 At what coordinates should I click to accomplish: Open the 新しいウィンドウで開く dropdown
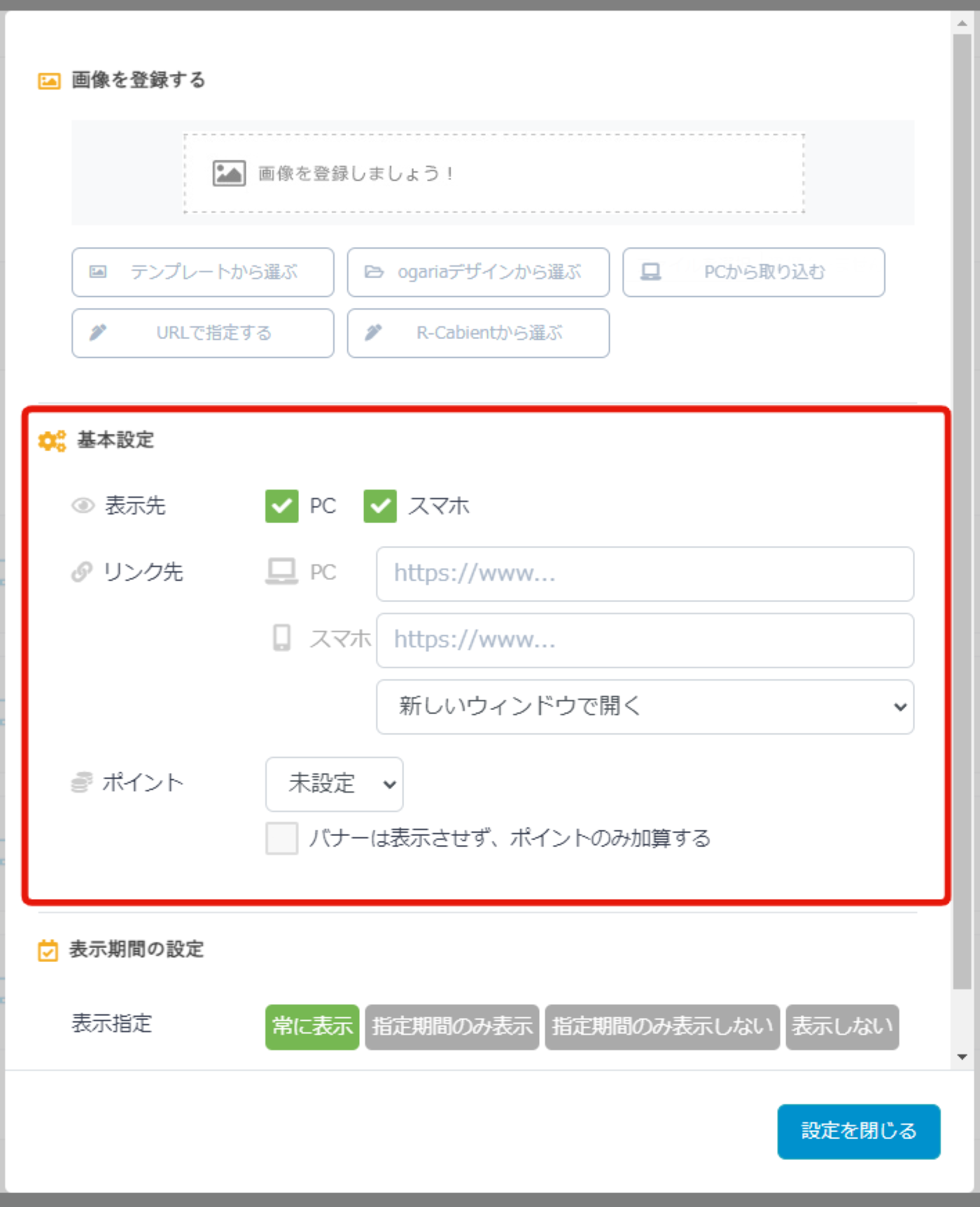645,706
